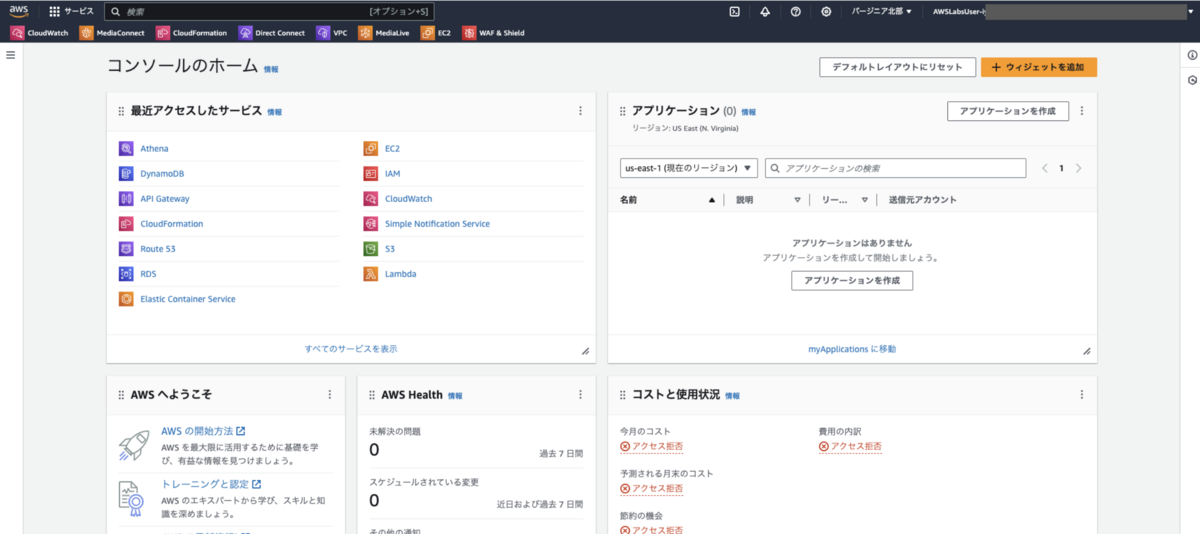Open AWS の開始方法 link
The image size is (1200, 534).
203,431
